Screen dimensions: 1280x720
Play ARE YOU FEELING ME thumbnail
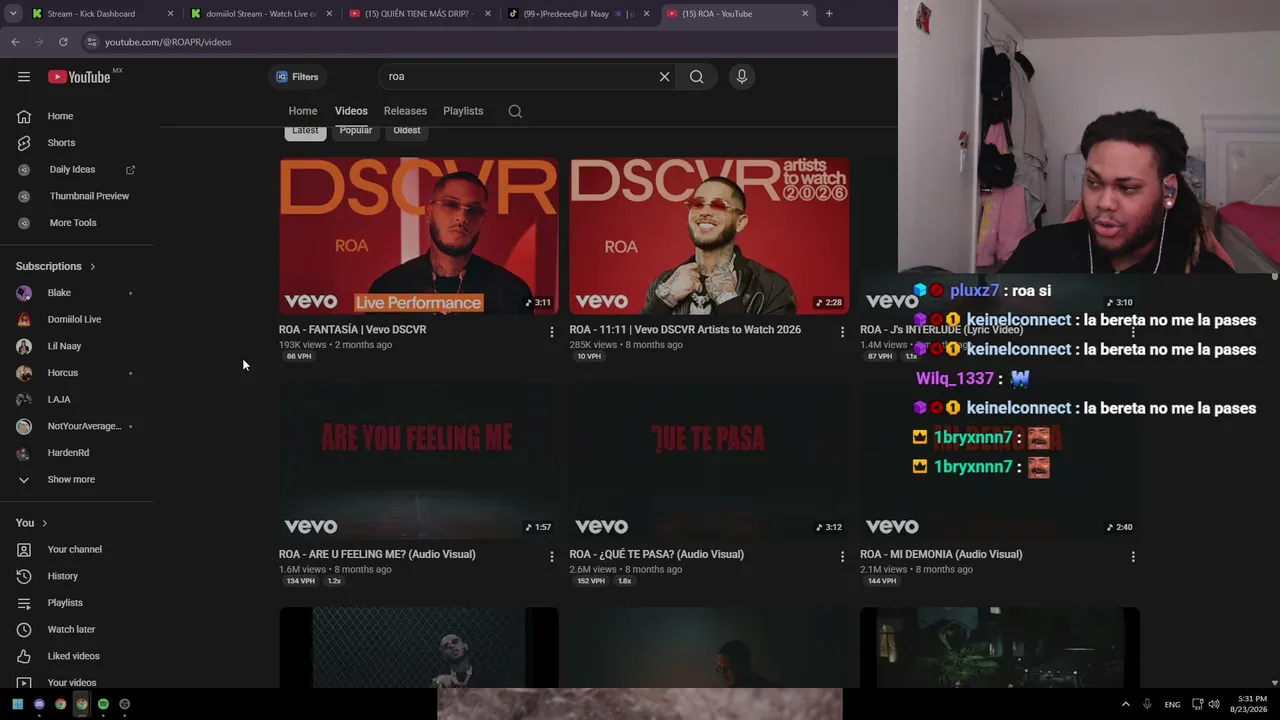pos(419,461)
